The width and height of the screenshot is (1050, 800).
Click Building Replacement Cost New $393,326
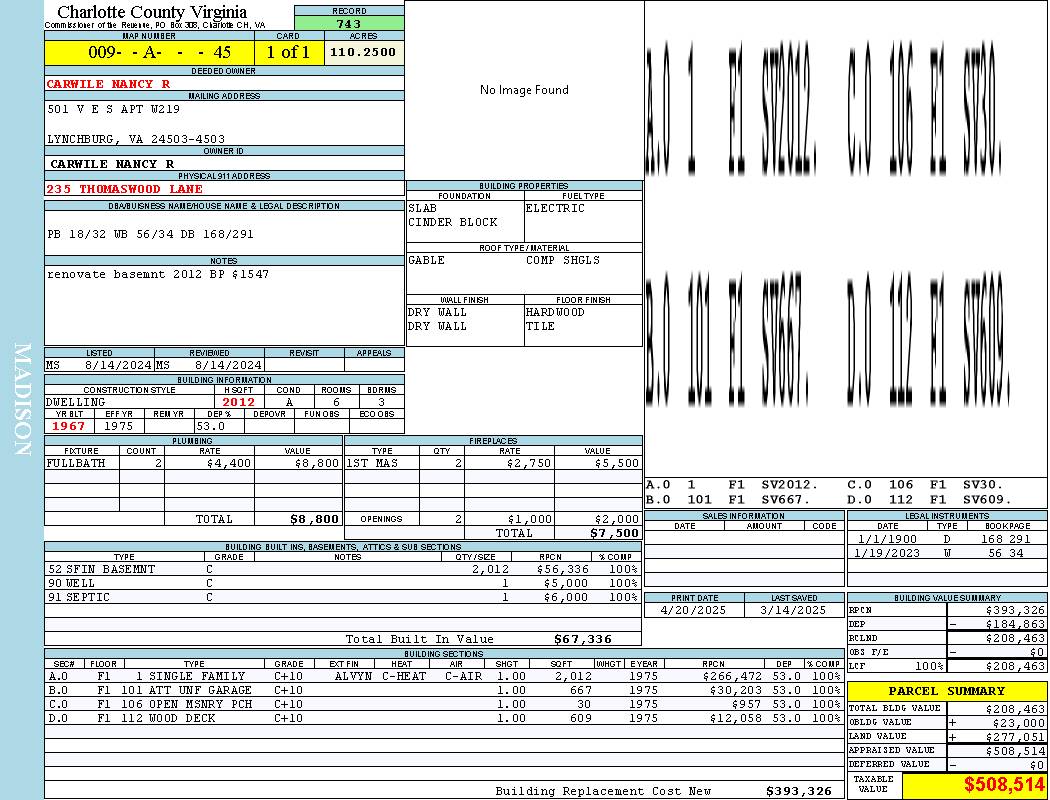pos(799,791)
